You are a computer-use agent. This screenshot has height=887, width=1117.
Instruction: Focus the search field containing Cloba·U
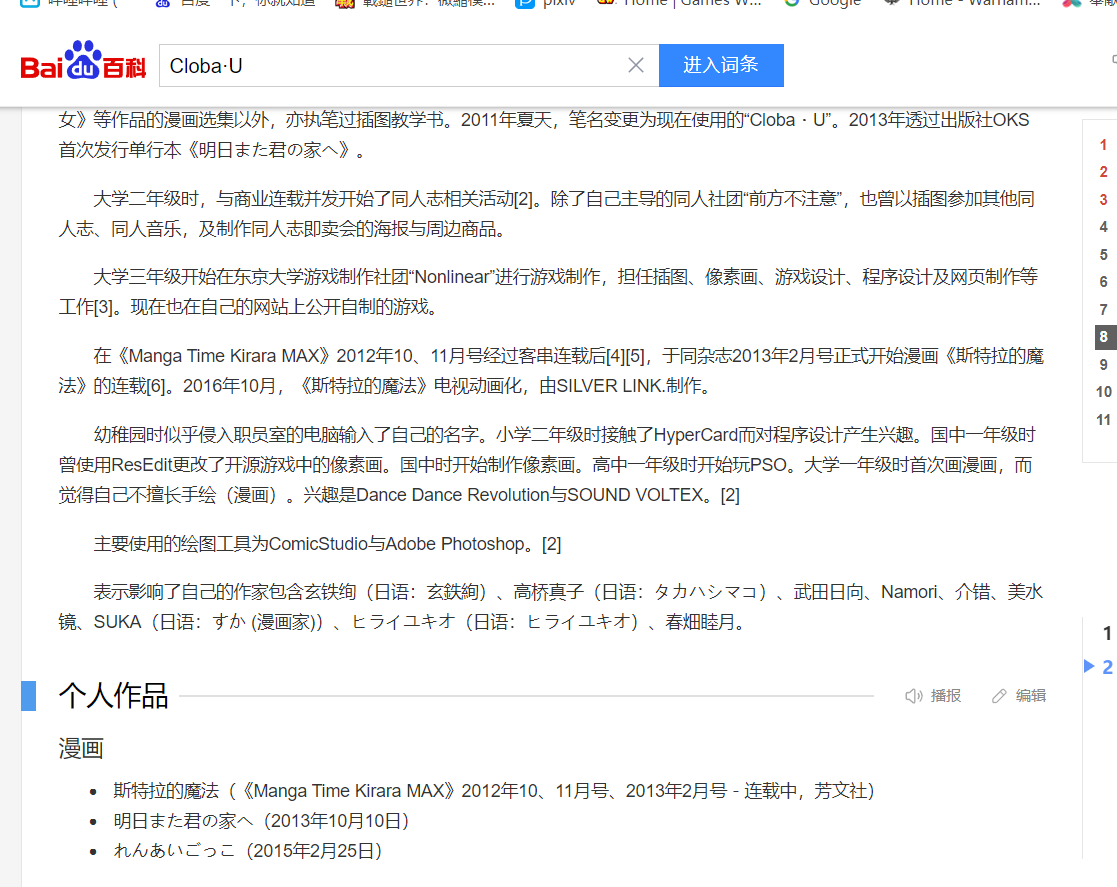point(409,66)
